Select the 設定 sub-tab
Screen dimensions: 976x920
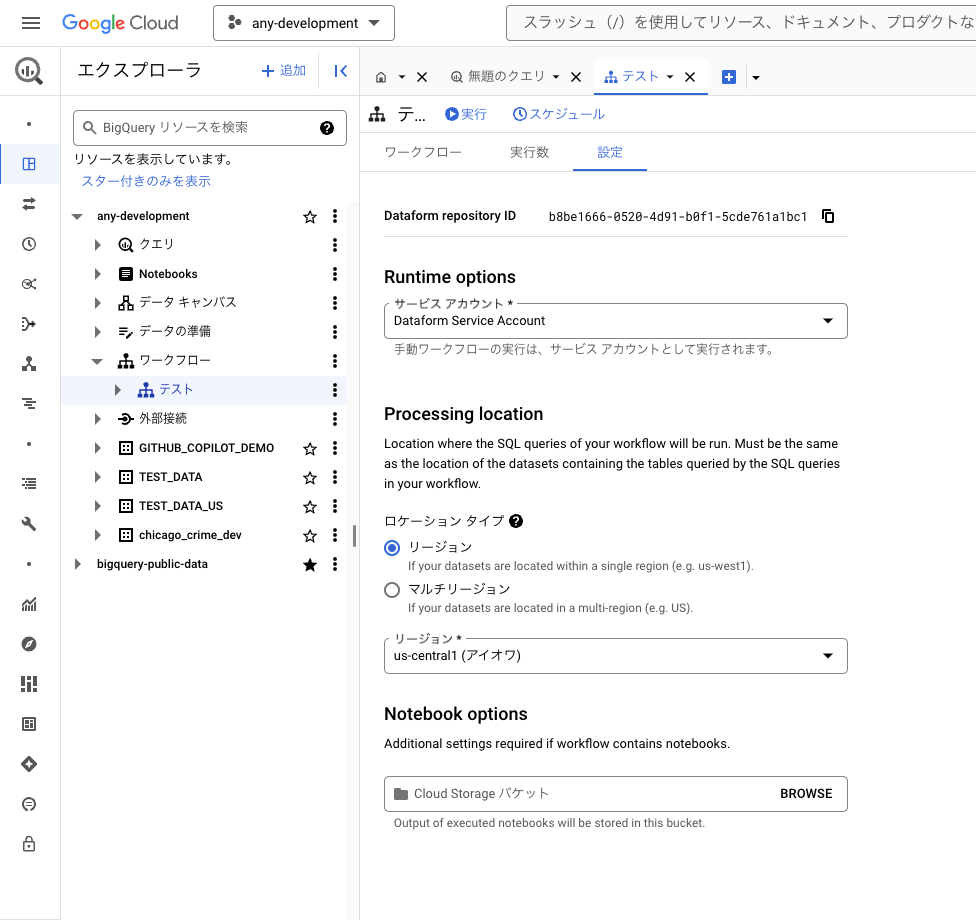pos(610,152)
